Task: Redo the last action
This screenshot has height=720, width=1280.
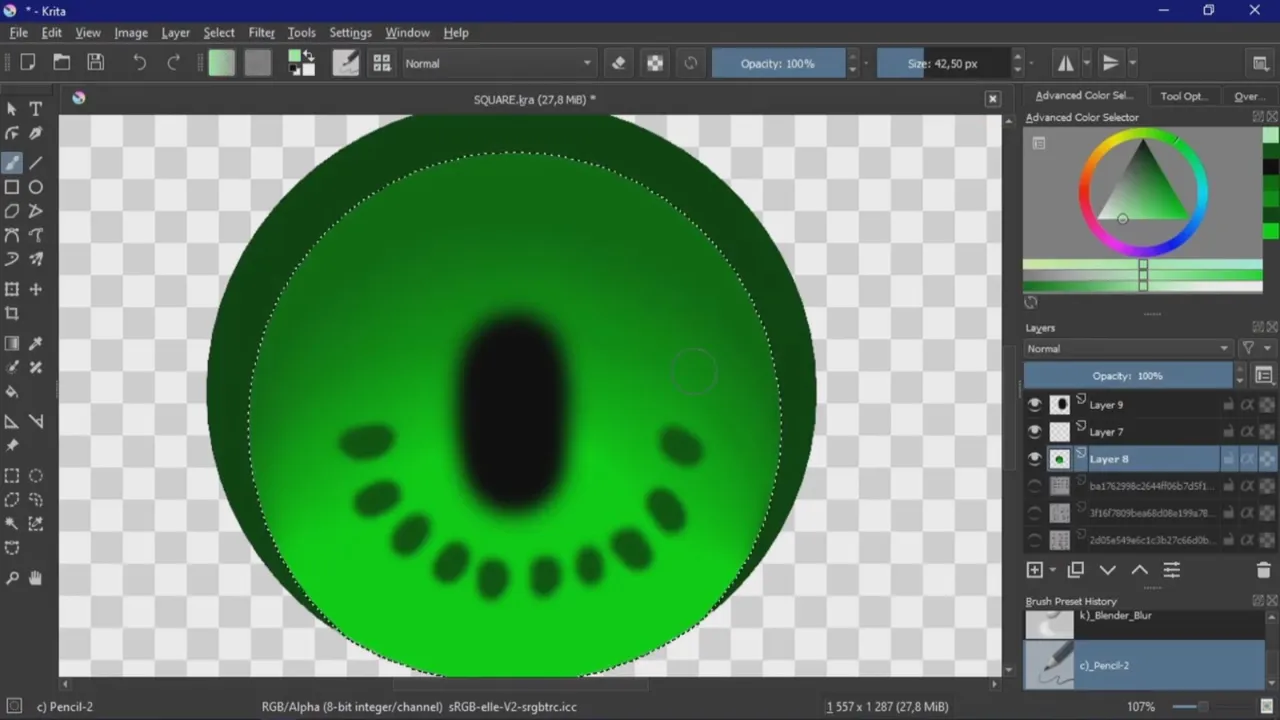Action: pyautogui.click(x=173, y=63)
